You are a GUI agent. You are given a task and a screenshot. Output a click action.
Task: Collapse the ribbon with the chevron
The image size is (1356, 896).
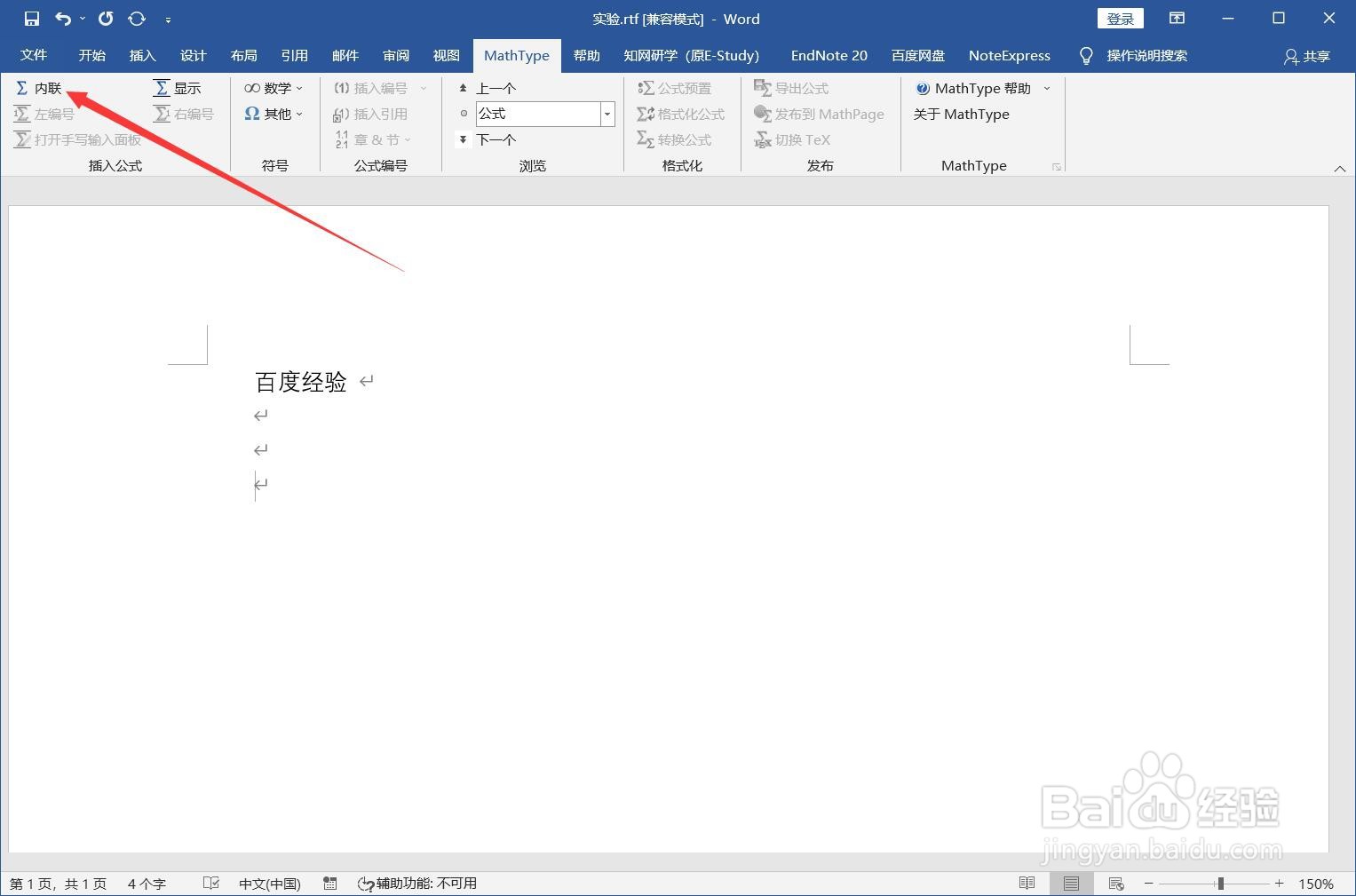point(1340,168)
